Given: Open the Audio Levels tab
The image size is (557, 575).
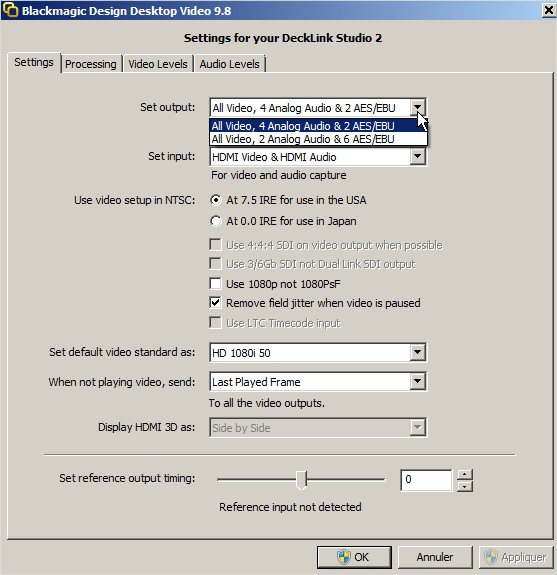Looking at the screenshot, I should click(230, 64).
